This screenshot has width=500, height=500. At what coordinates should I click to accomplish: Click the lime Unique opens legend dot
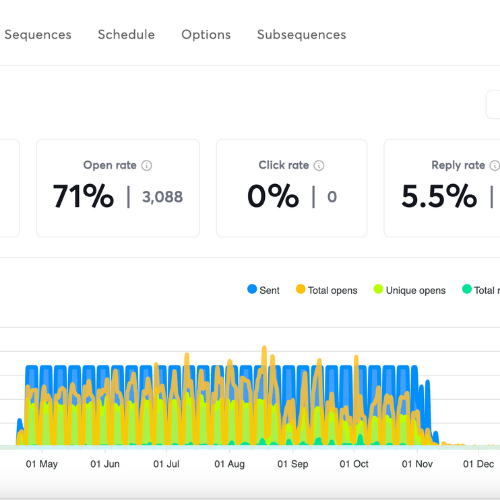click(378, 289)
